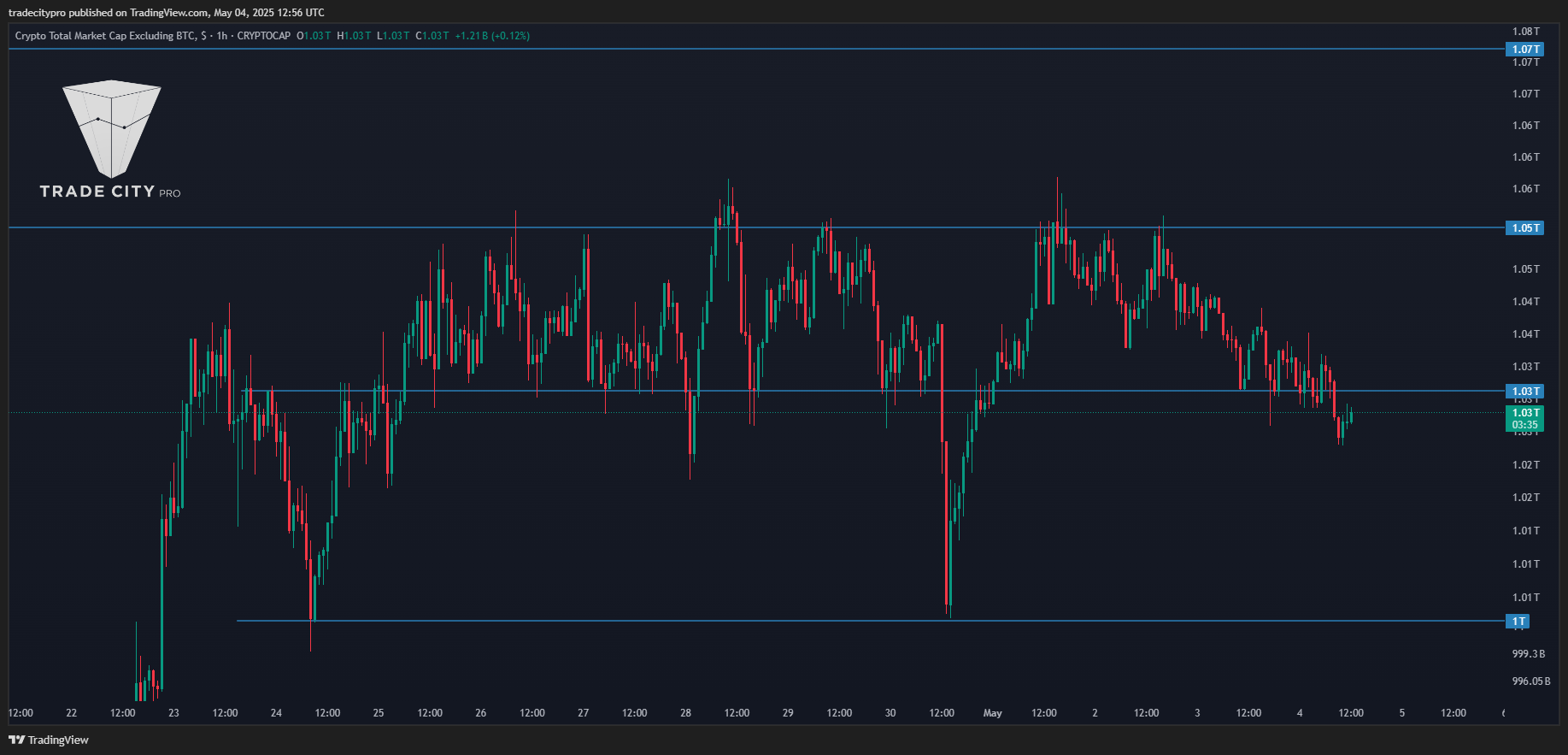Click the 996.05B value on the price axis
1568x755 pixels.
coord(1530,681)
